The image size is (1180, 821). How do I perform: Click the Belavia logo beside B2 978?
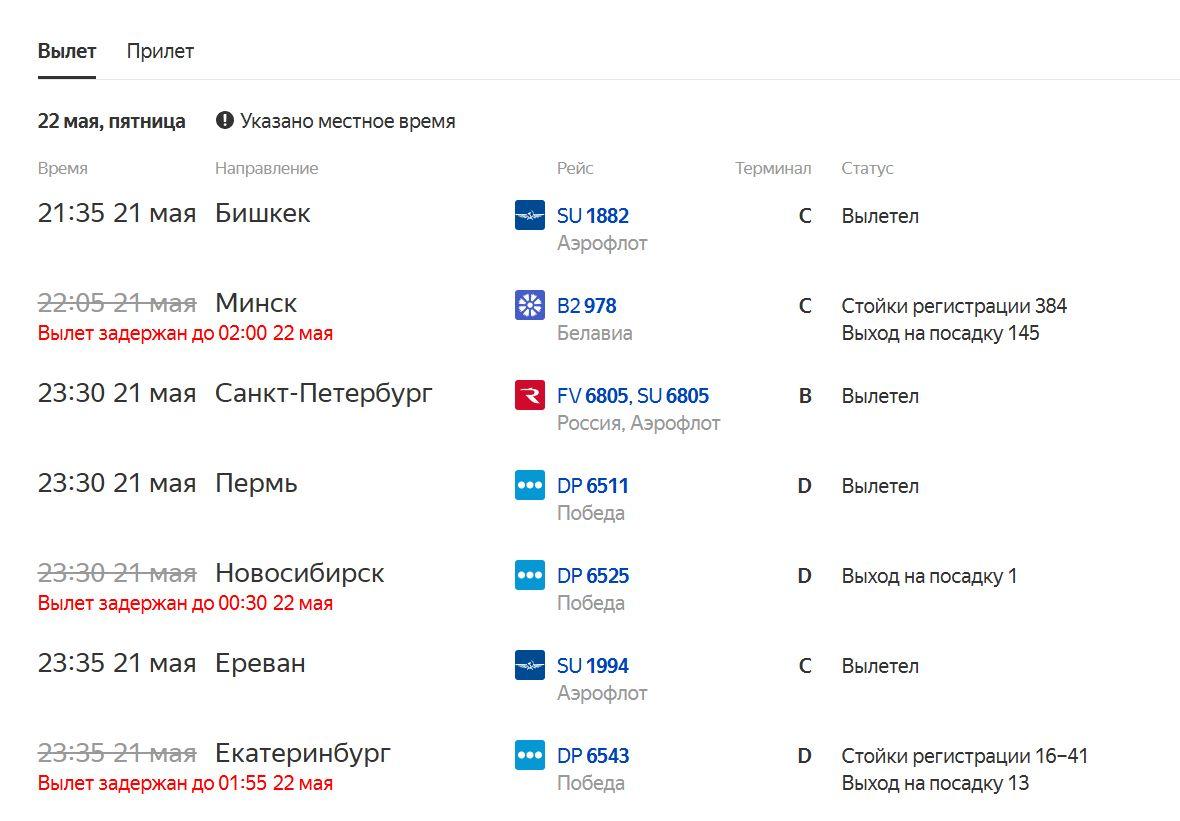tap(530, 305)
